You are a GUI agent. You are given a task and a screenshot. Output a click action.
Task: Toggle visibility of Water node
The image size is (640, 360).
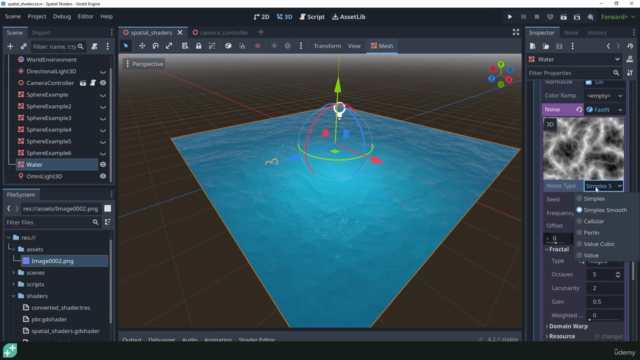103,164
